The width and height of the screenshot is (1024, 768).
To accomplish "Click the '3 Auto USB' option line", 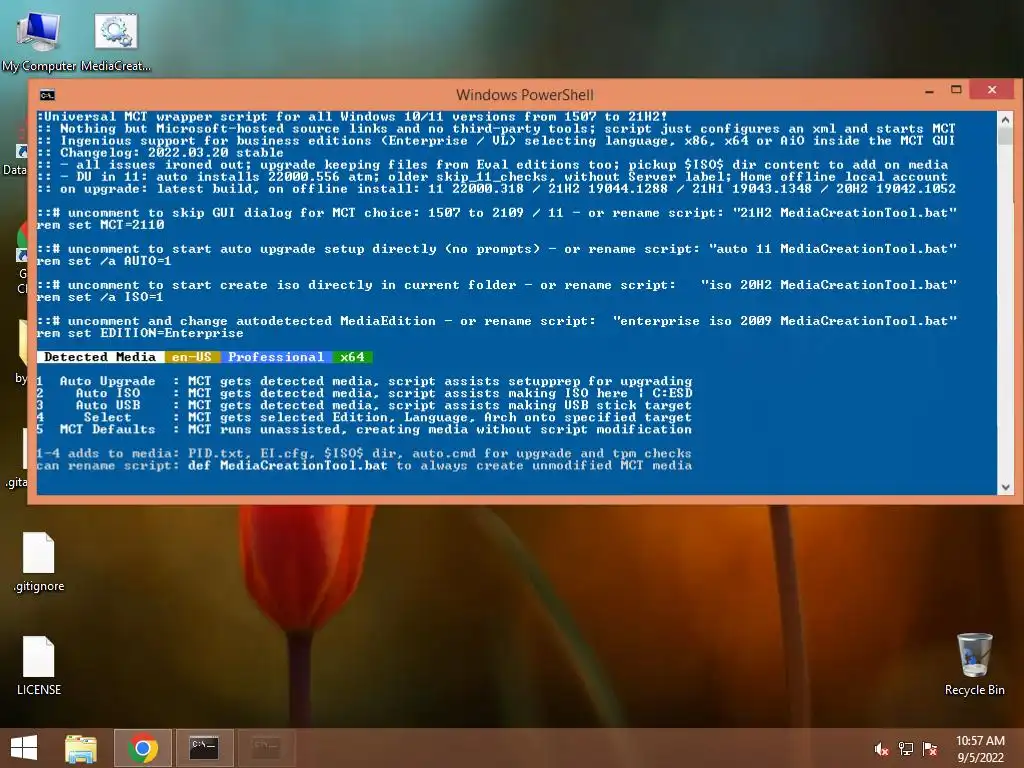I will (x=364, y=406).
